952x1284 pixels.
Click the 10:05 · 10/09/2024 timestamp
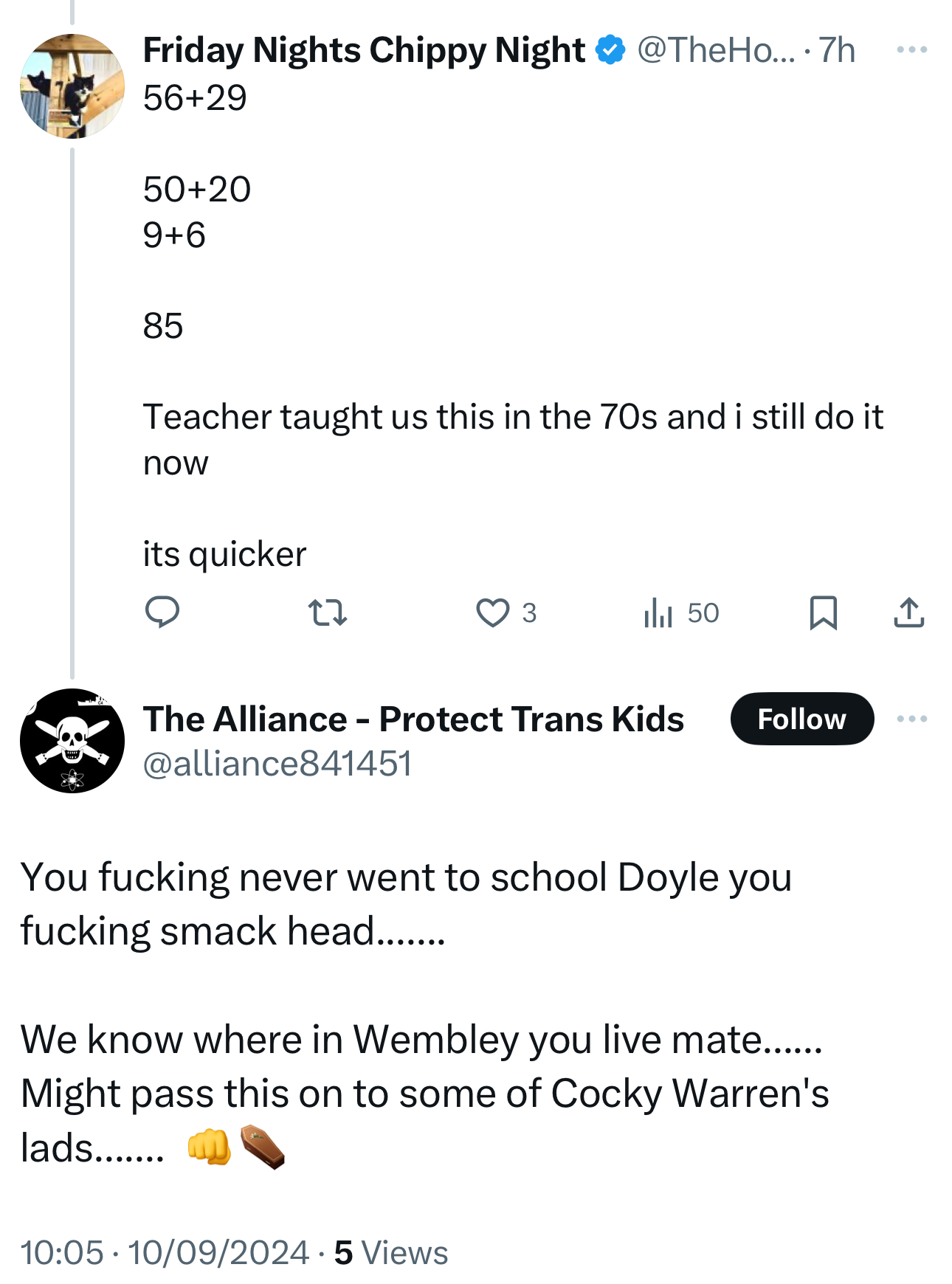coord(165,1252)
